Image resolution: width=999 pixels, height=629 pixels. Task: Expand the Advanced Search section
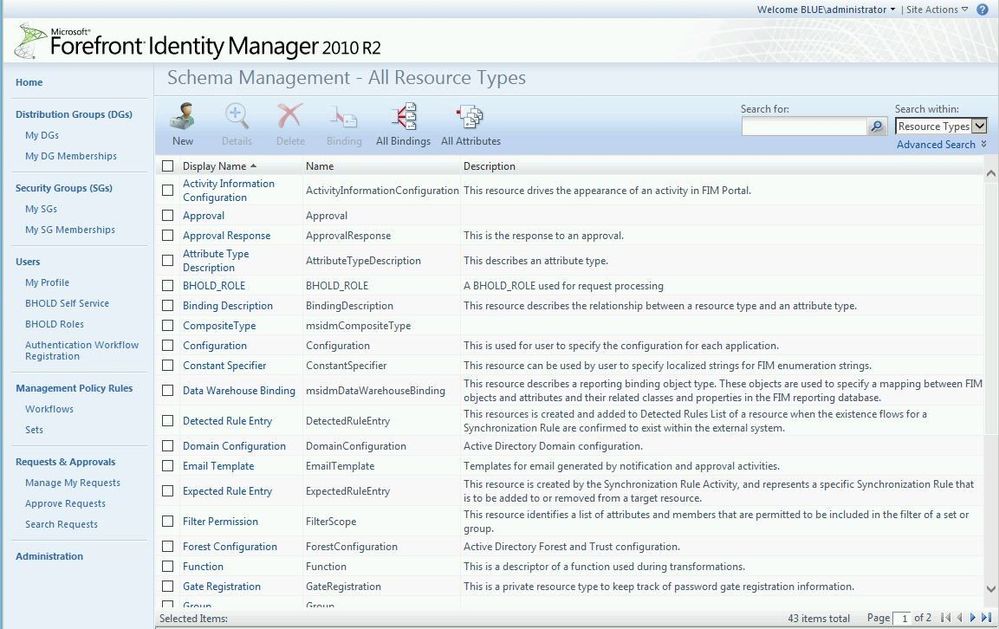(941, 145)
